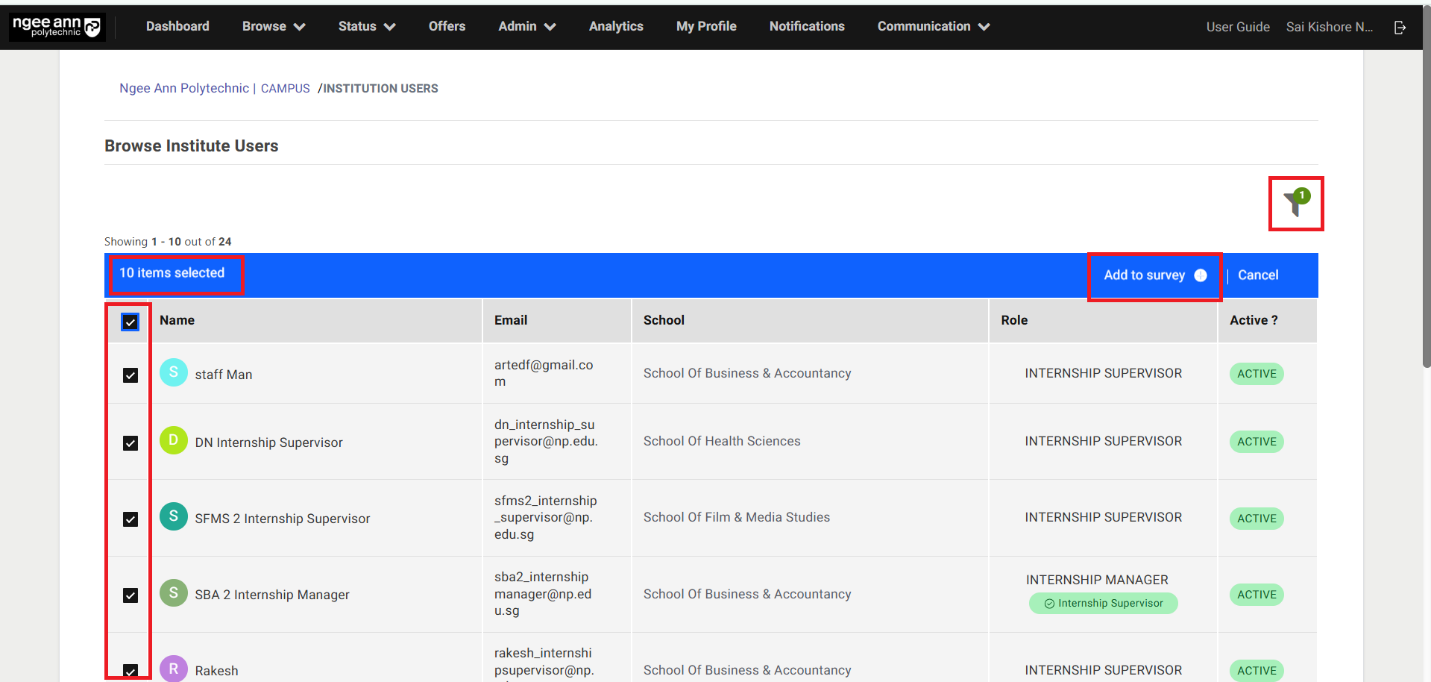Expand the Status dropdown menu
This screenshot has width=1431, height=682.
pos(366,27)
